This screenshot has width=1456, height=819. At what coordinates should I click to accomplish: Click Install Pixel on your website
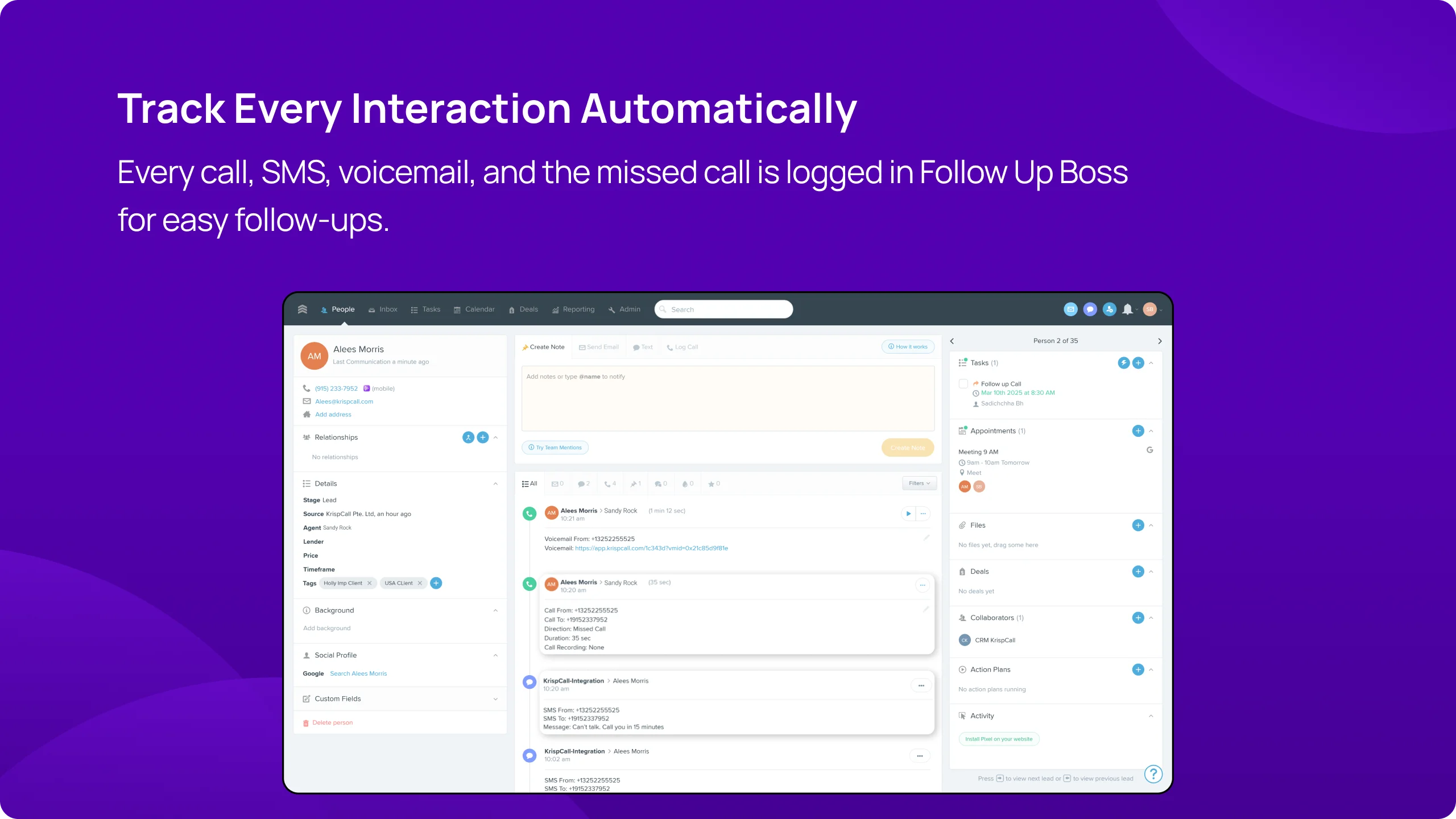point(999,739)
